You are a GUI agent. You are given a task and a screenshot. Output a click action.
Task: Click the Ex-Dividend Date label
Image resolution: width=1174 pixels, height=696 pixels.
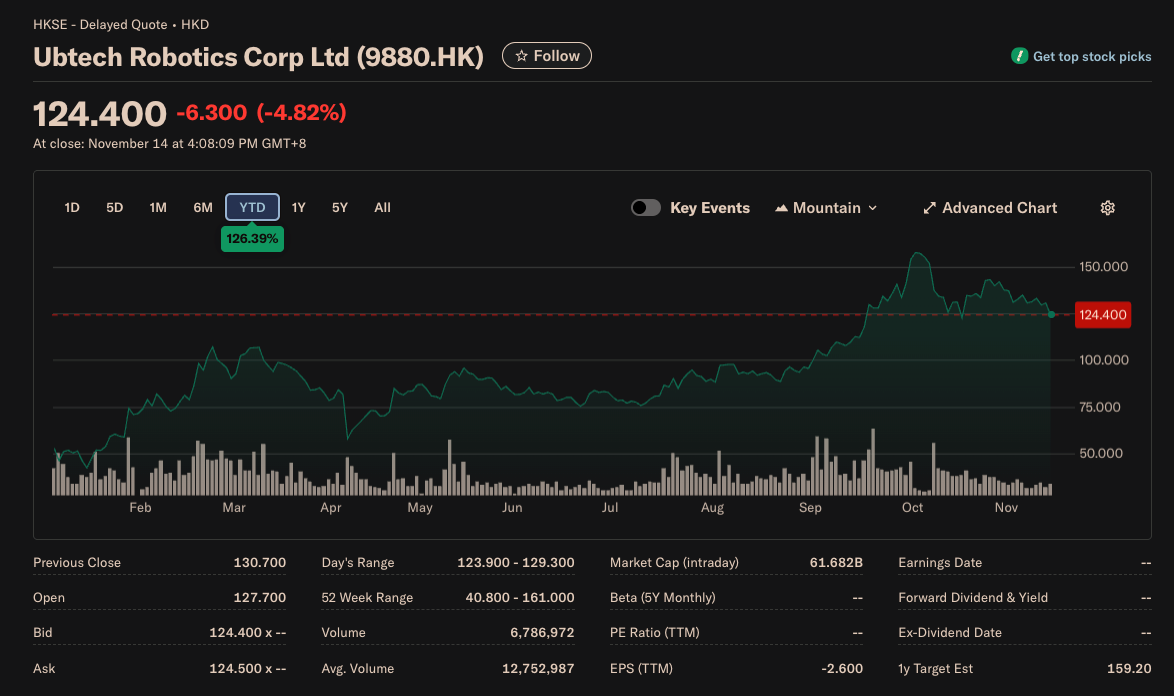coord(949,633)
